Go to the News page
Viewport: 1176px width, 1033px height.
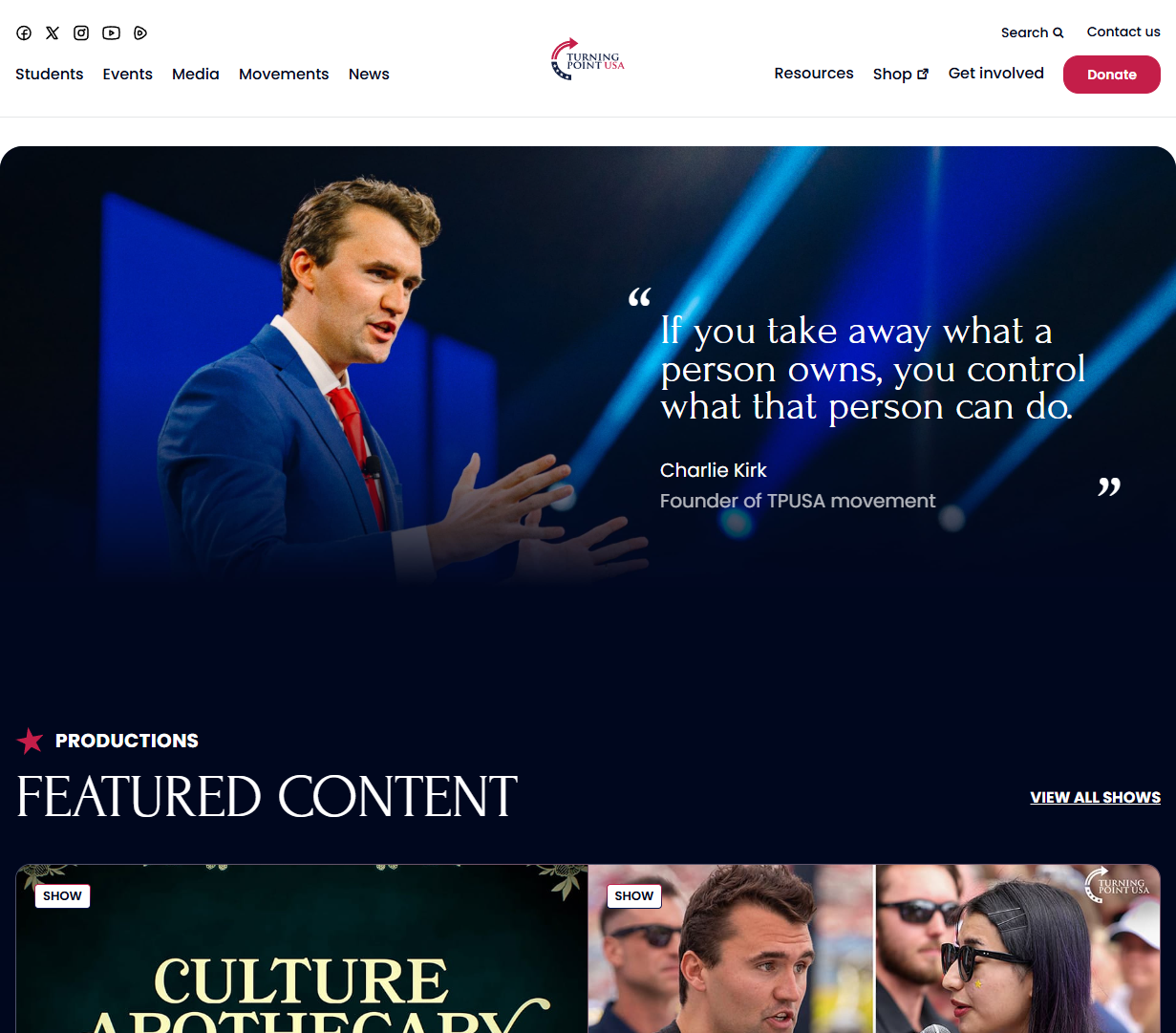(x=369, y=74)
